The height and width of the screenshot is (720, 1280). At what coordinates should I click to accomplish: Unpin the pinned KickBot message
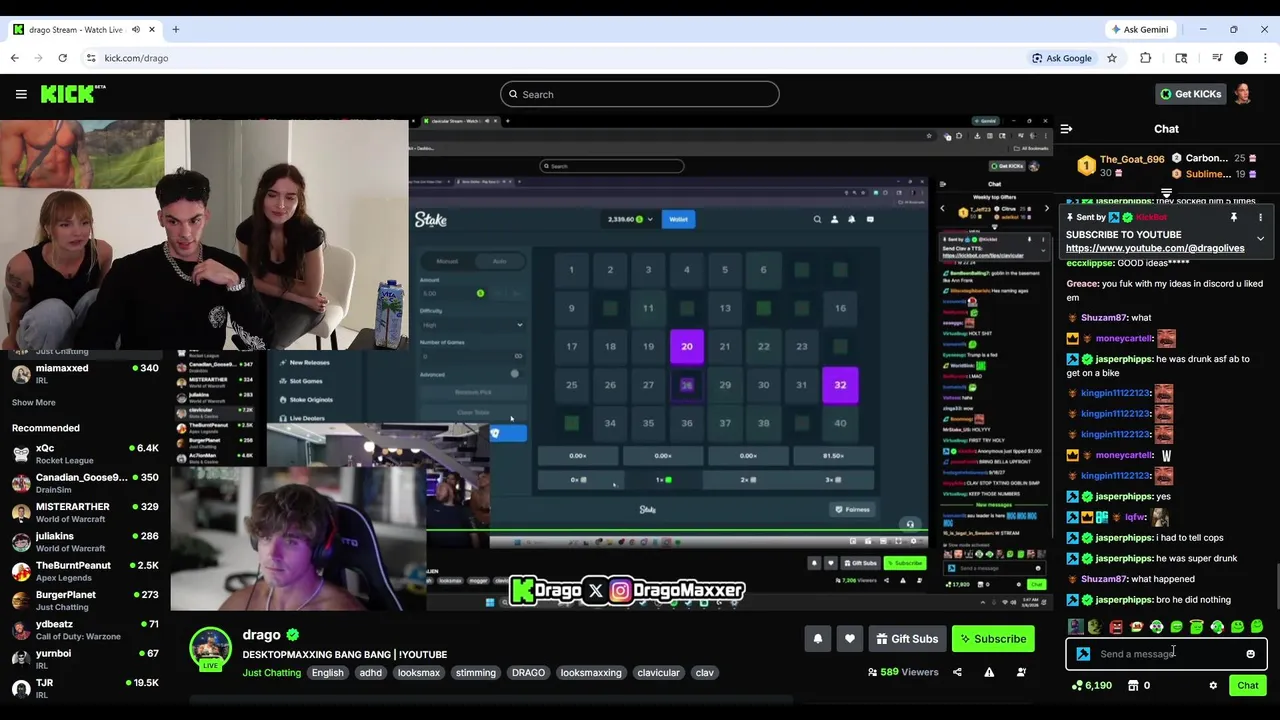1234,217
